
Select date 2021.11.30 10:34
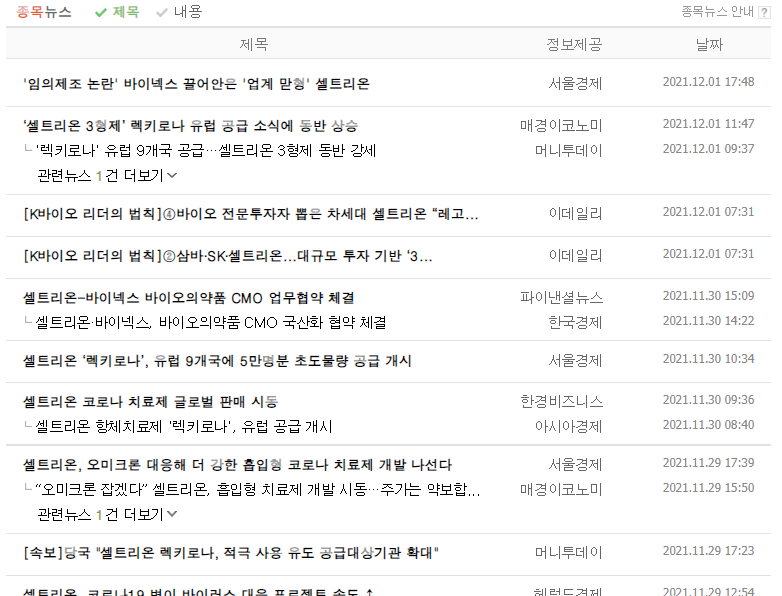pyautogui.click(x=708, y=359)
